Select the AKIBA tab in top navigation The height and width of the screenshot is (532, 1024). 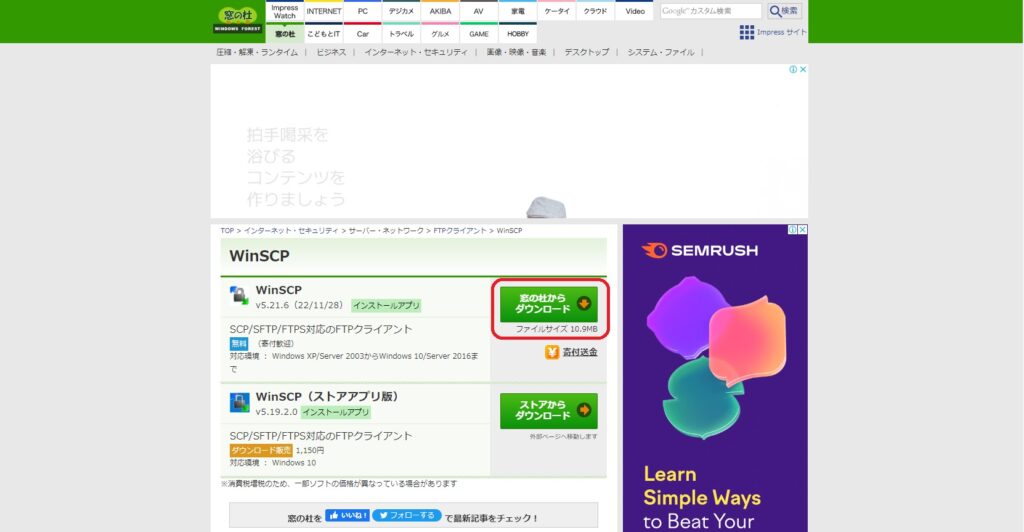tap(440, 11)
